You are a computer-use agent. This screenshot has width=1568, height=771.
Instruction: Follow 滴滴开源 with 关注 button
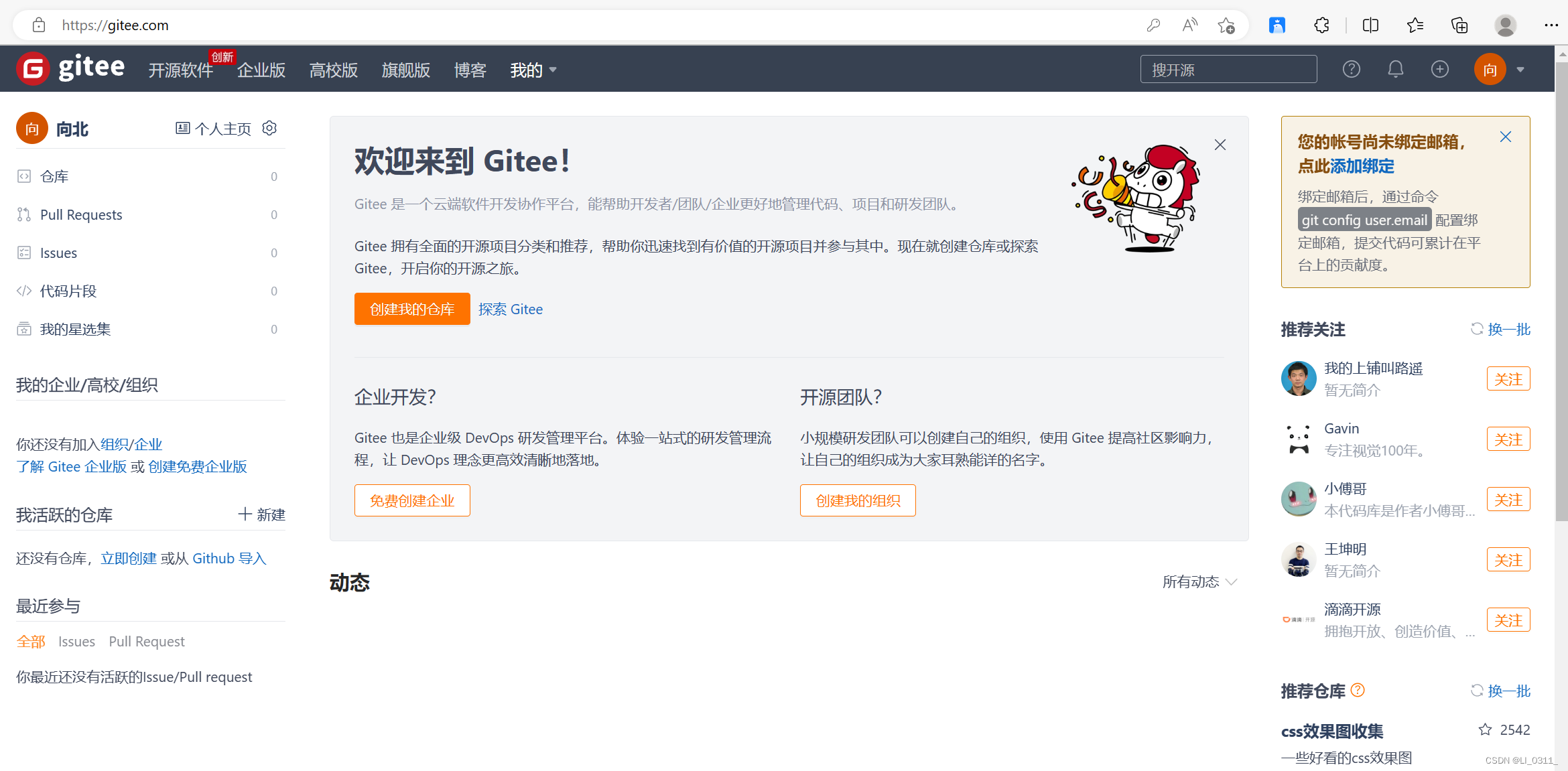[x=1508, y=620]
